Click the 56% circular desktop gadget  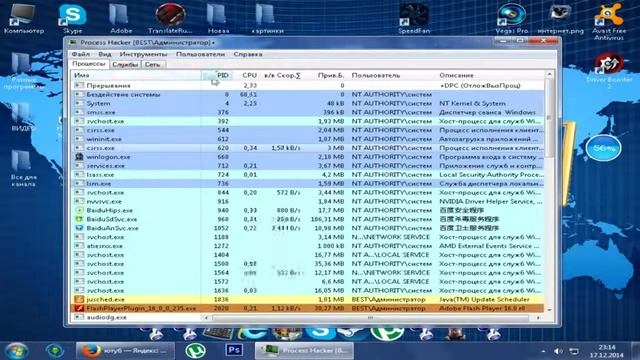click(604, 148)
